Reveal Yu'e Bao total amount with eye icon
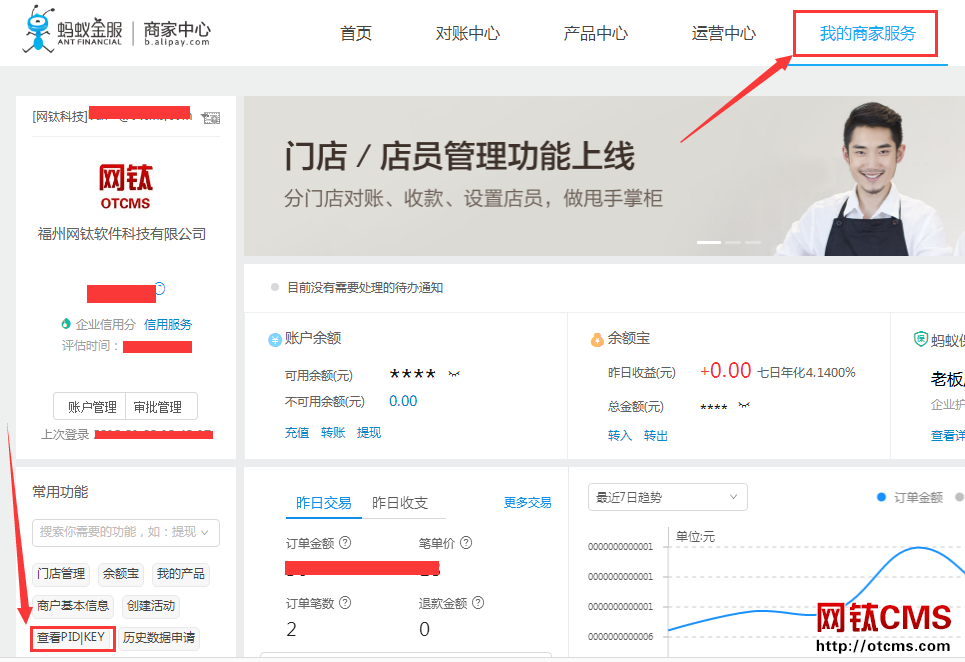 pyautogui.click(x=744, y=406)
